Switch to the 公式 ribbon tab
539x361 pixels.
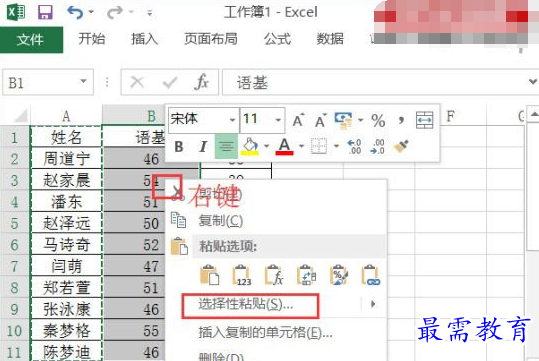277,39
